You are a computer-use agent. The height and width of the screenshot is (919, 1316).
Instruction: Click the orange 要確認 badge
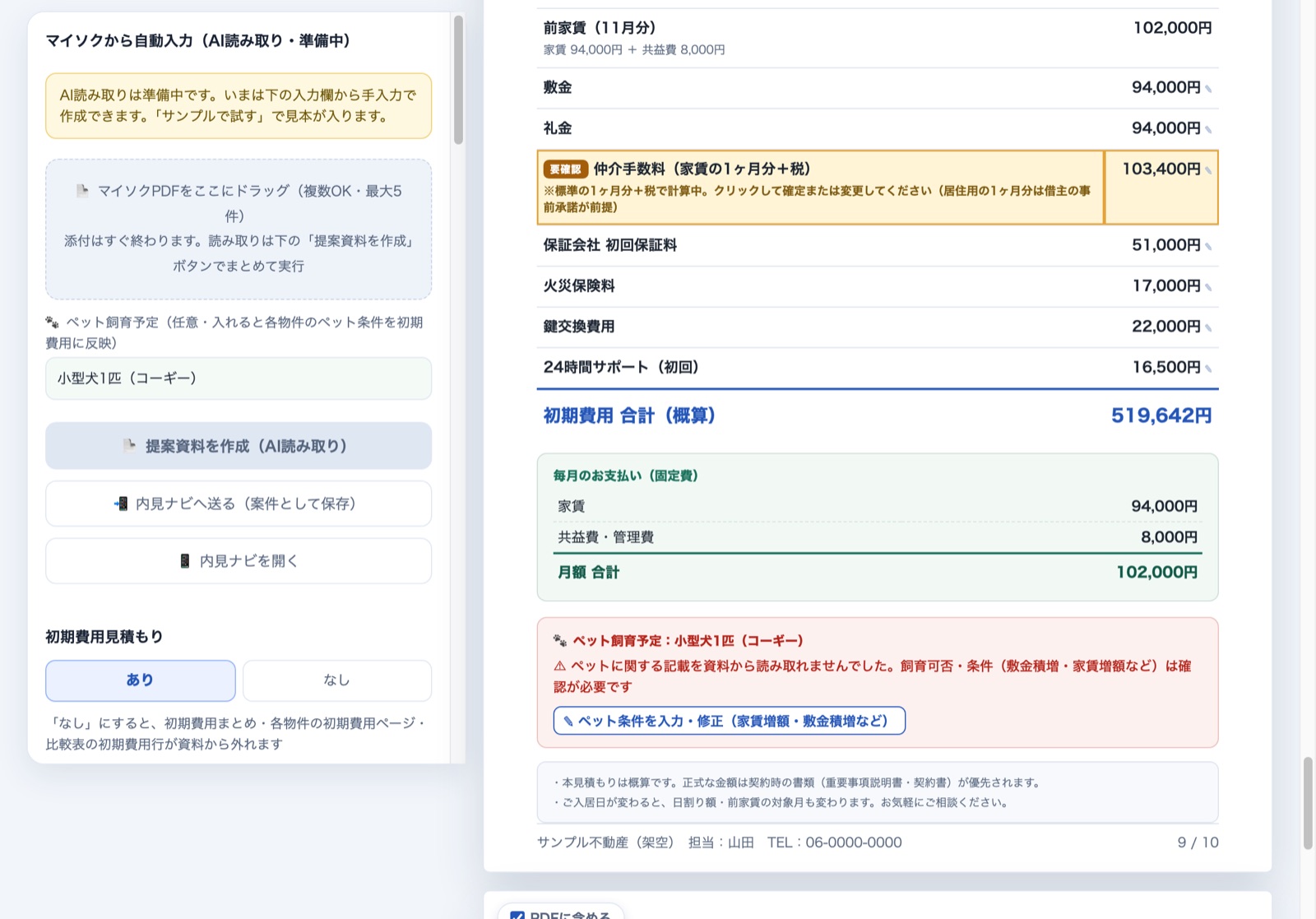(x=565, y=169)
